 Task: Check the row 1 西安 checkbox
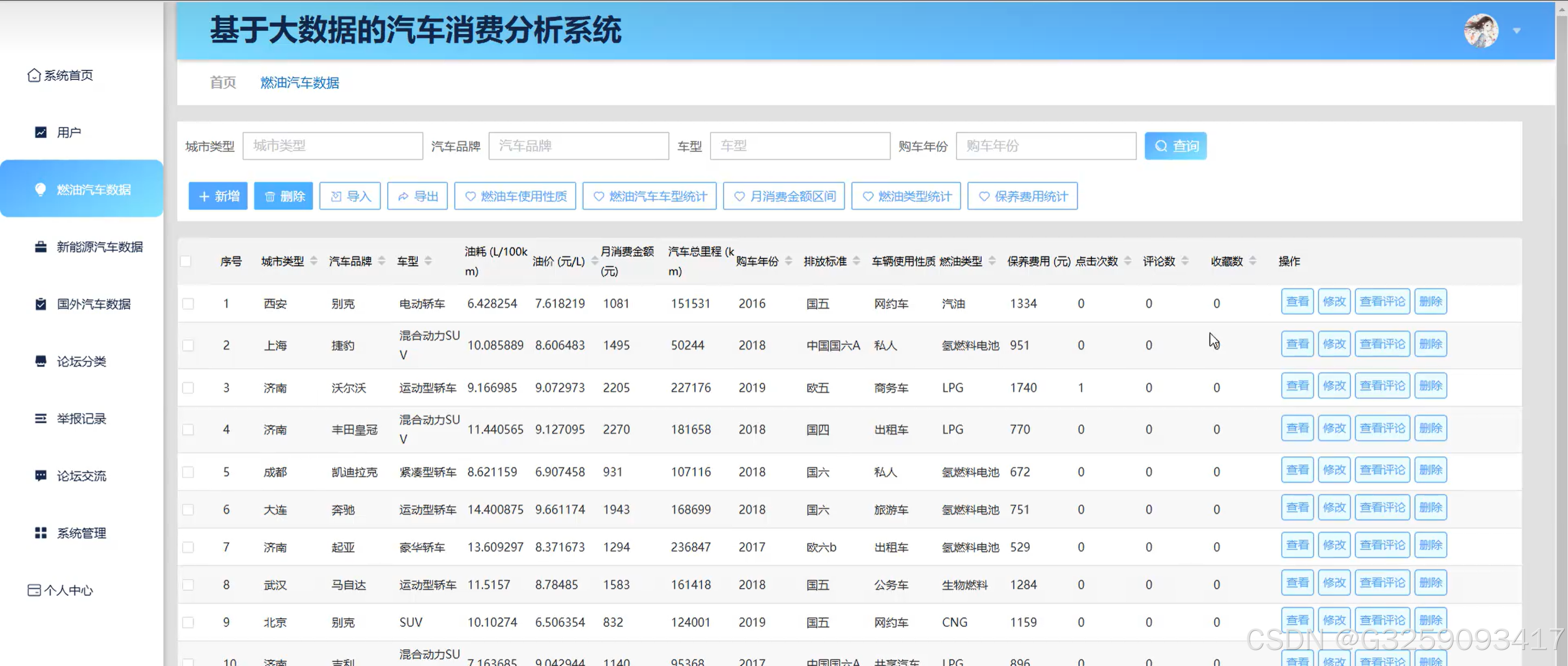click(188, 304)
